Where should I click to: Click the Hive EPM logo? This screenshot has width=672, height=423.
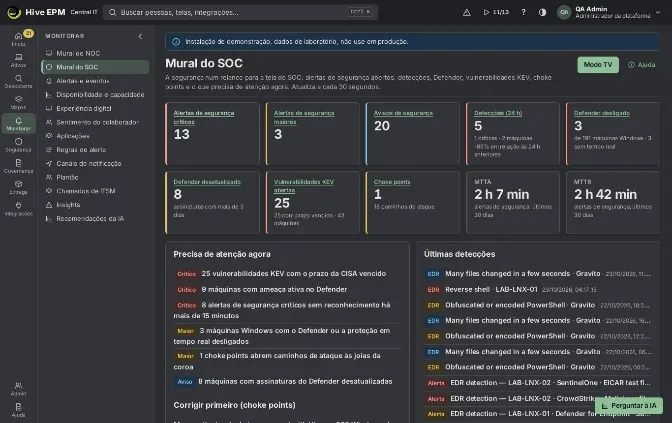tap(14, 12)
